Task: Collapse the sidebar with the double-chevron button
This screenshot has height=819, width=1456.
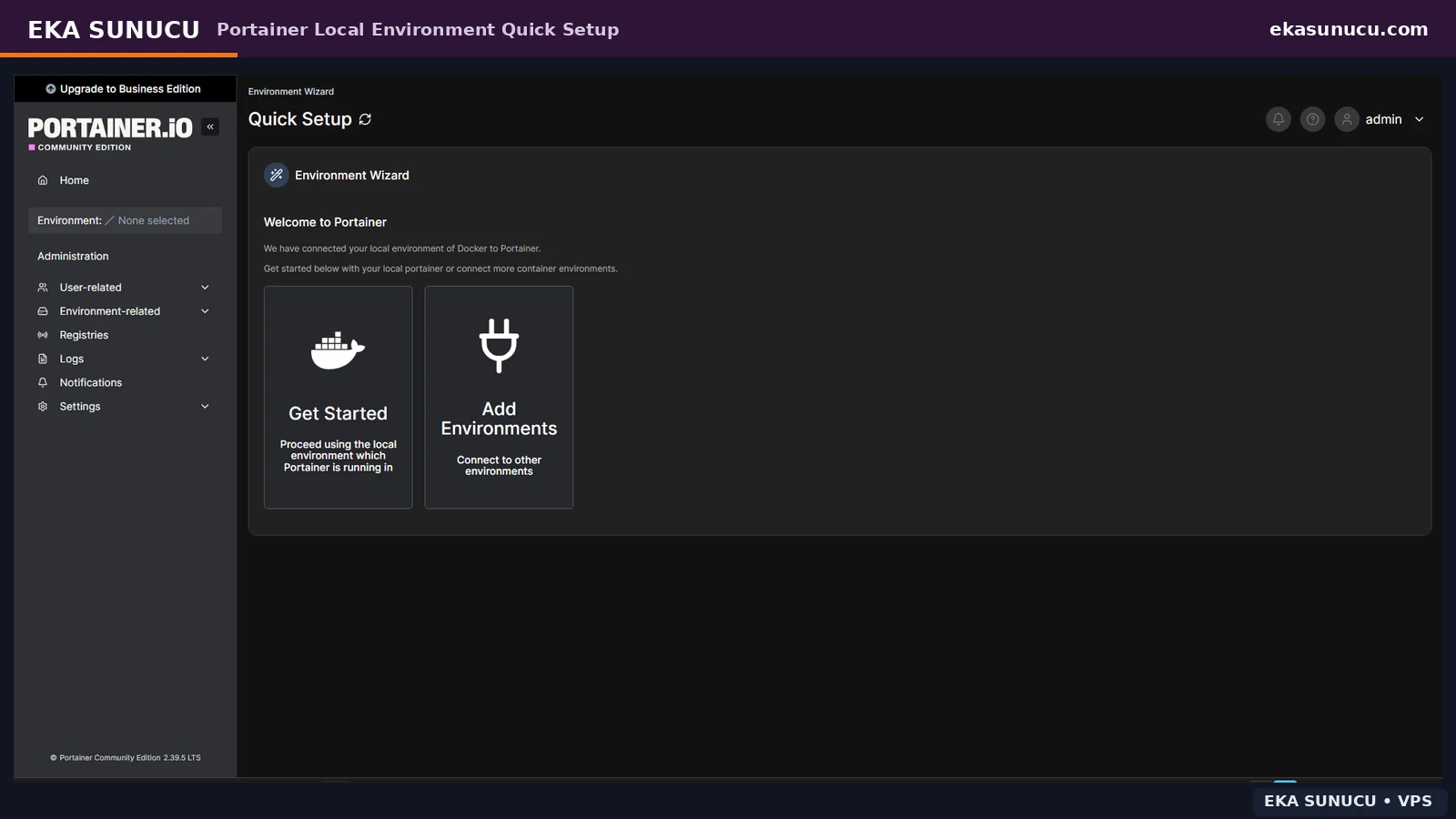Action: click(210, 127)
